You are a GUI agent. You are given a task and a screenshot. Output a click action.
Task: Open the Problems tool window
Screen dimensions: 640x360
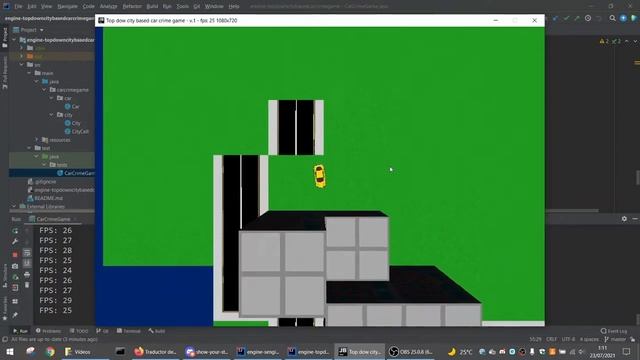coord(48,331)
